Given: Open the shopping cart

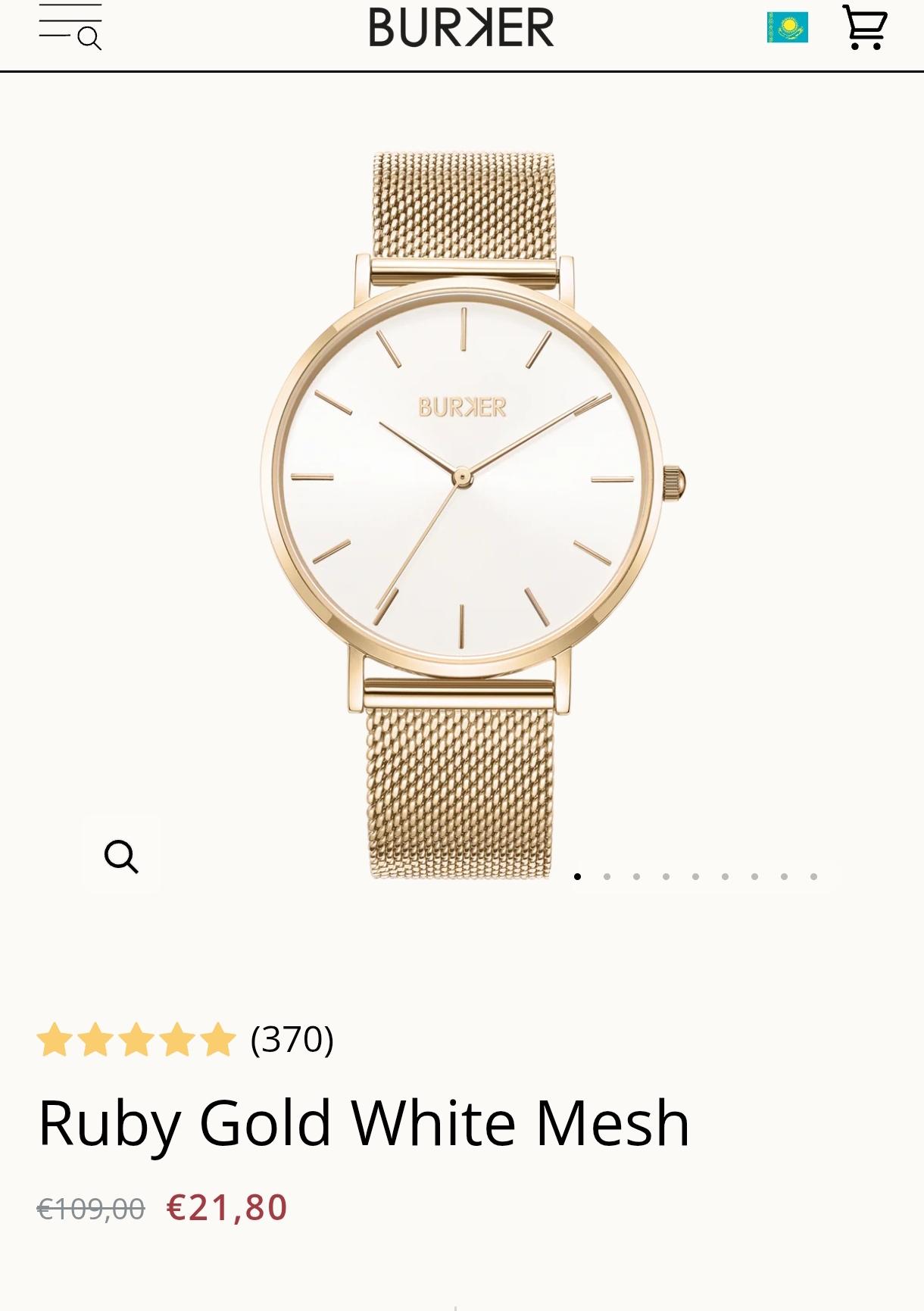Looking at the screenshot, I should pyautogui.click(x=865, y=27).
